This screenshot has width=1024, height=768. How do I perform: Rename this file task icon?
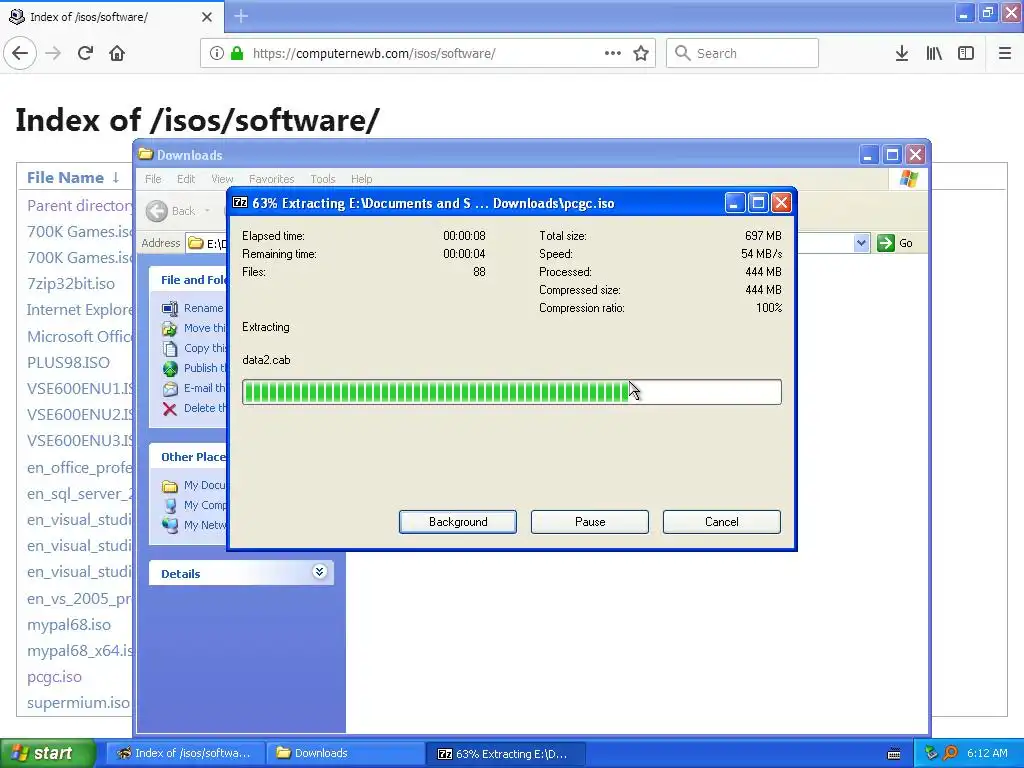(170, 308)
